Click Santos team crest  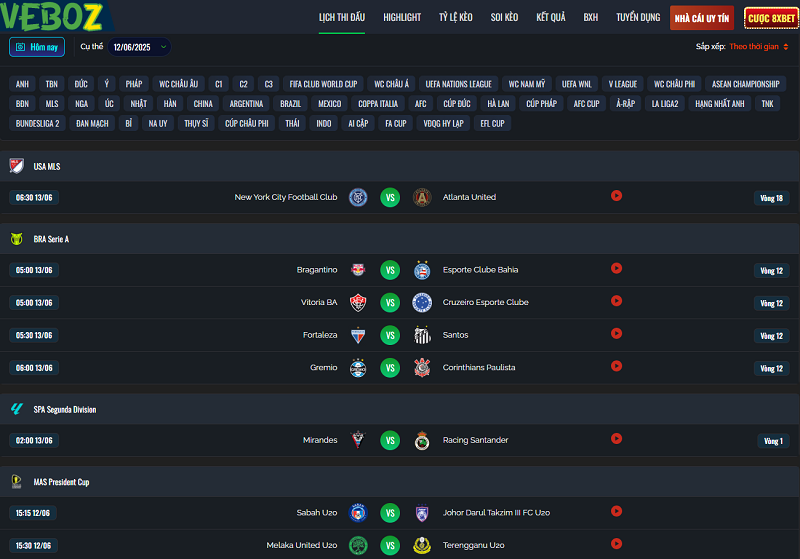[x=422, y=335]
